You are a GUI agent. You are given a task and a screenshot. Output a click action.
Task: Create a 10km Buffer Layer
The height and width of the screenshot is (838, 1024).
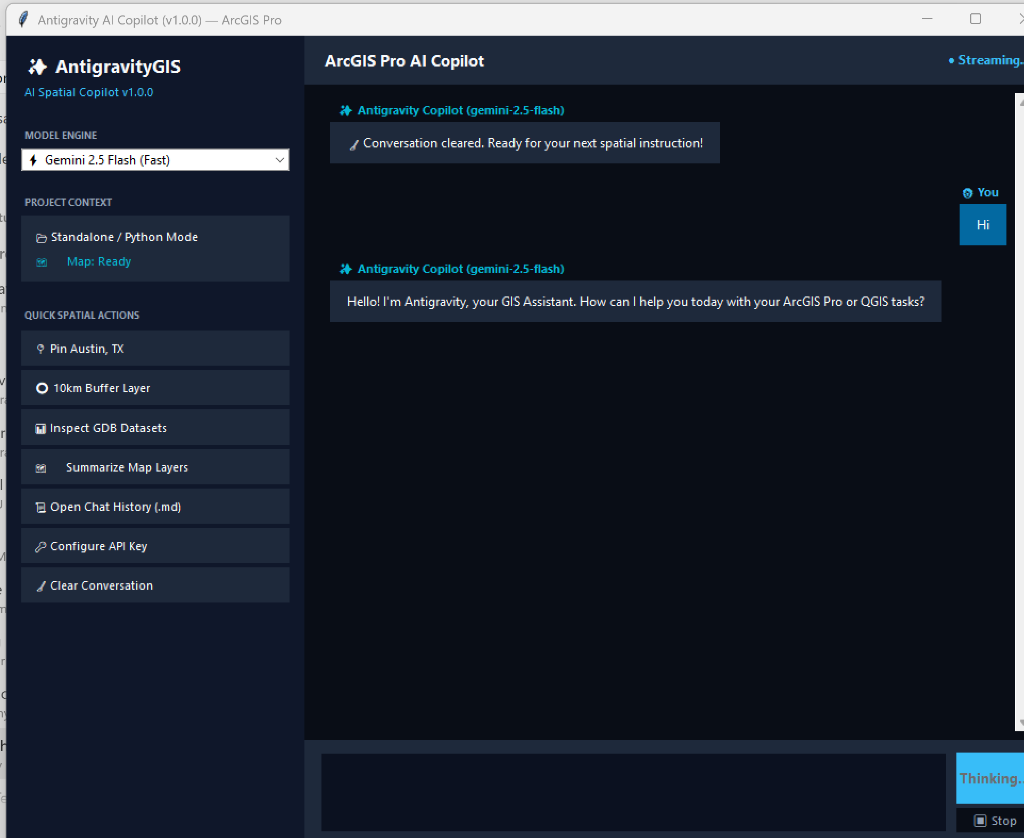coord(155,388)
